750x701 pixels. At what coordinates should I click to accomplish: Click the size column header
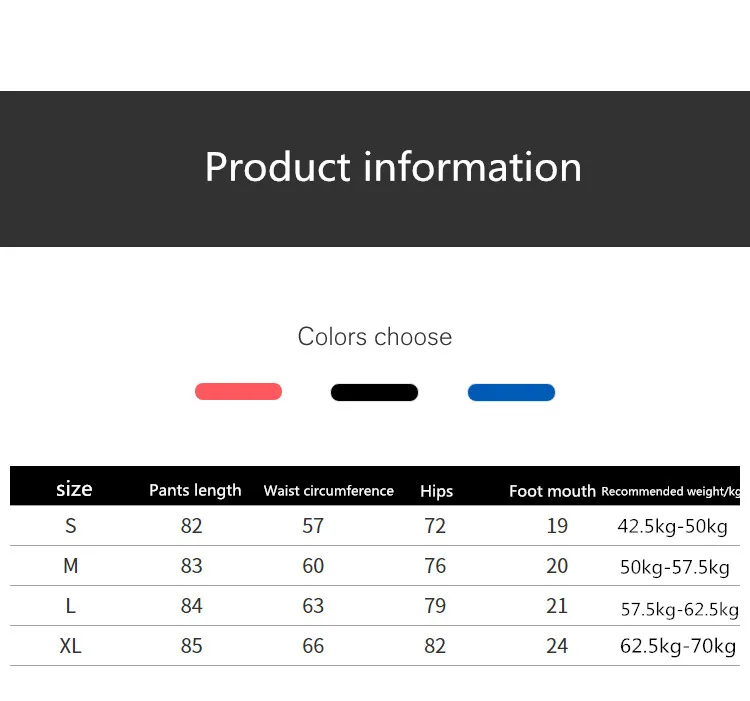pyautogui.click(x=74, y=489)
